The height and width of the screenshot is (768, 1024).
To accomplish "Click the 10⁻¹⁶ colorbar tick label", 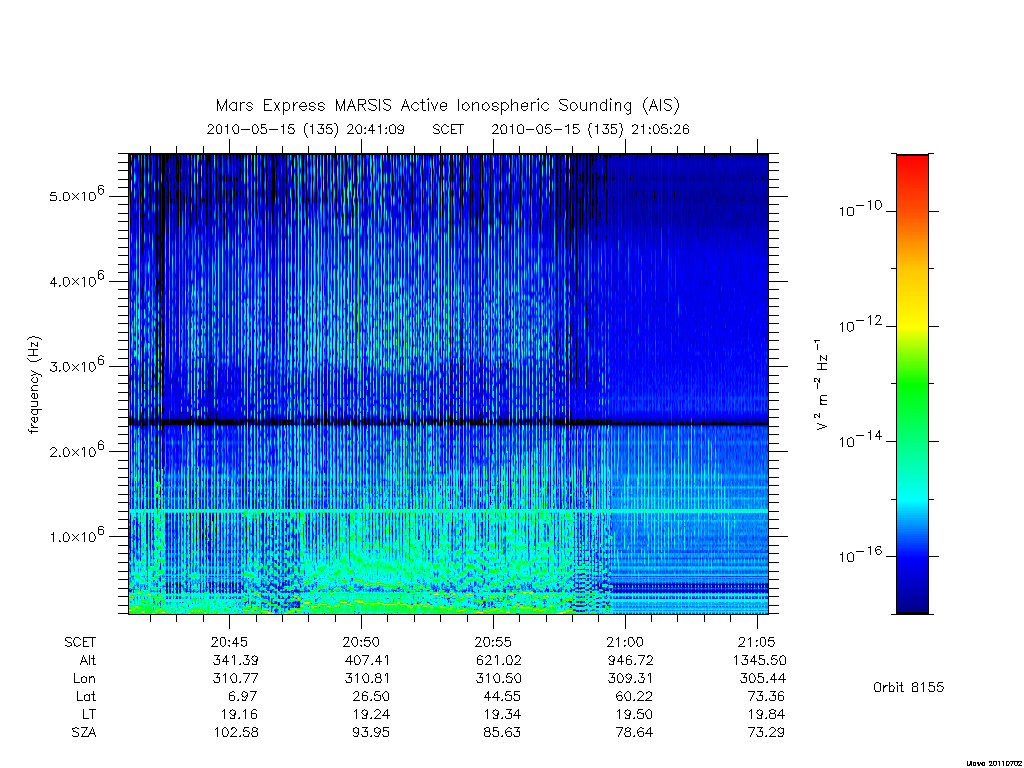I will click(860, 555).
